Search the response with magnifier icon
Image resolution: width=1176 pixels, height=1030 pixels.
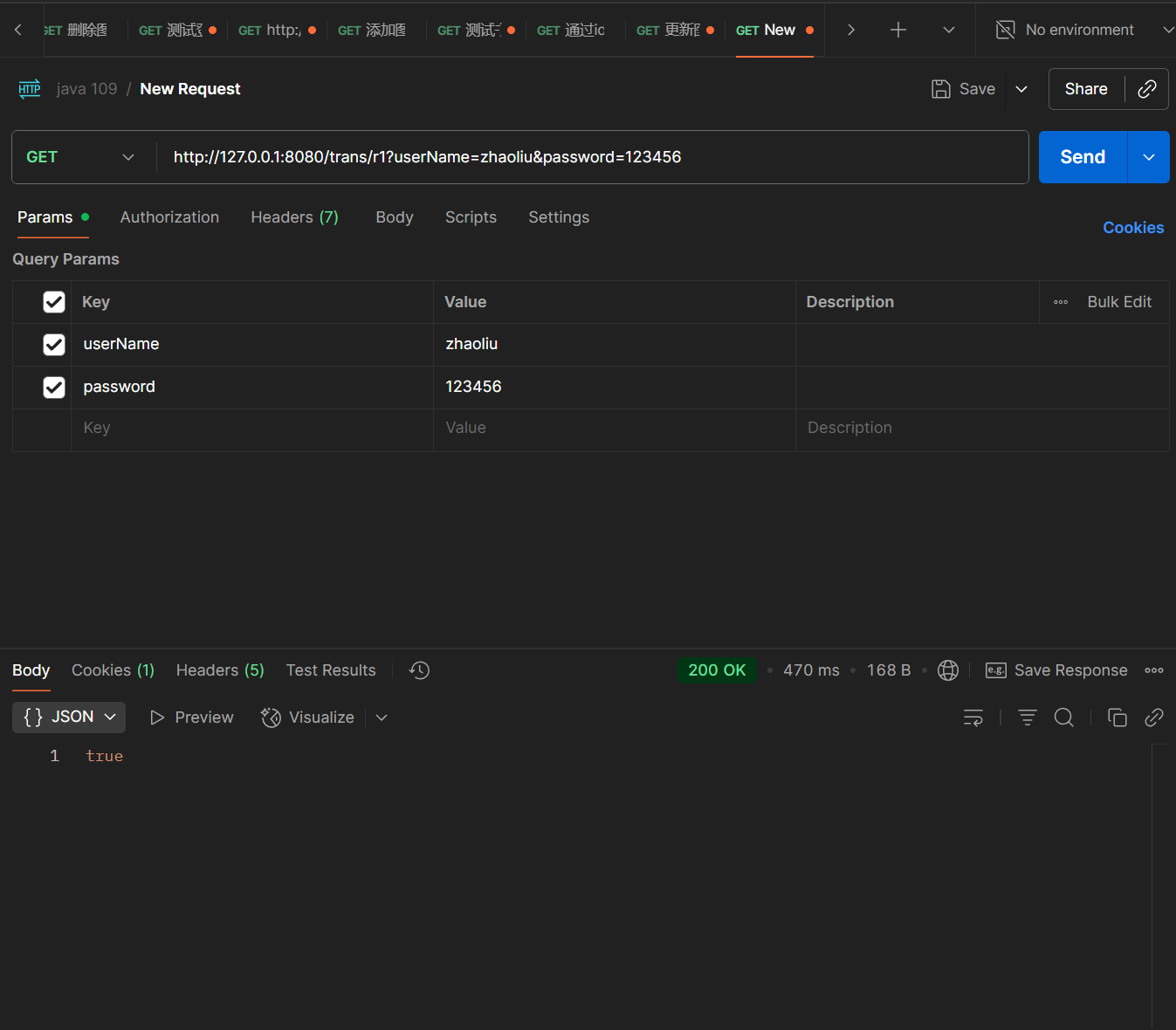point(1064,718)
